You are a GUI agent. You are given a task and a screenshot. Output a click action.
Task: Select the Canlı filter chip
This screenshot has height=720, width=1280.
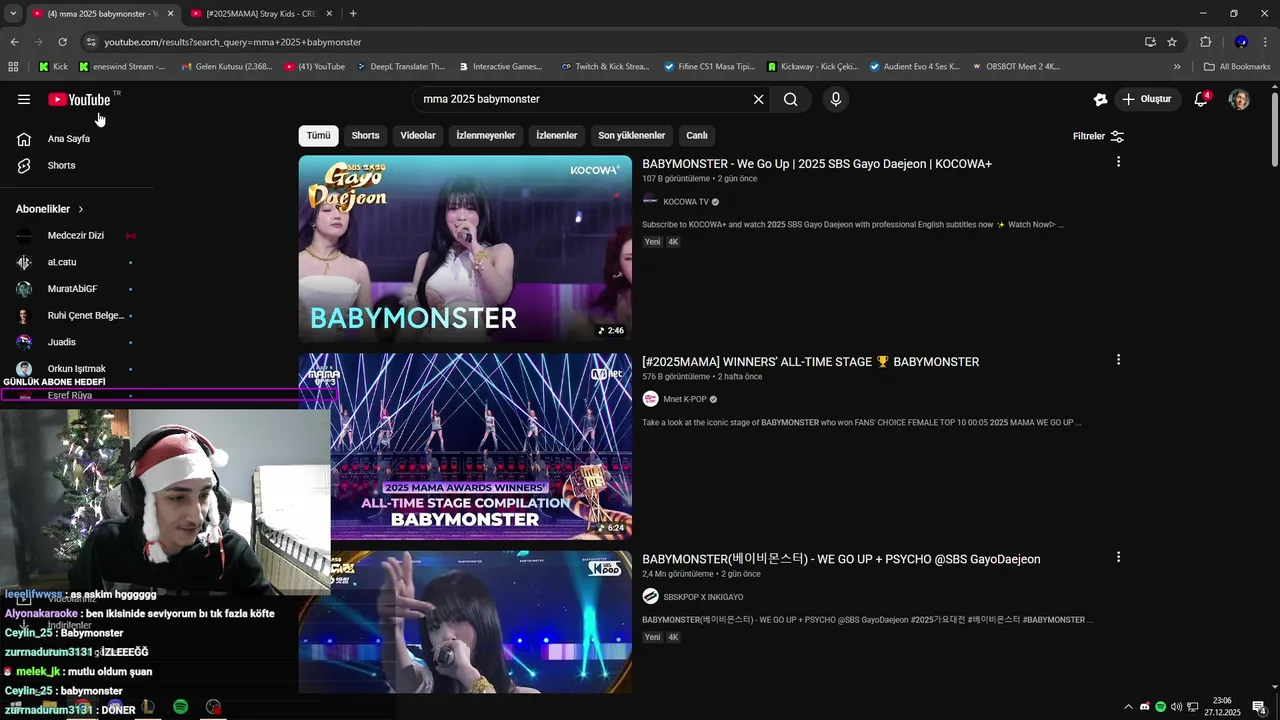pos(697,136)
